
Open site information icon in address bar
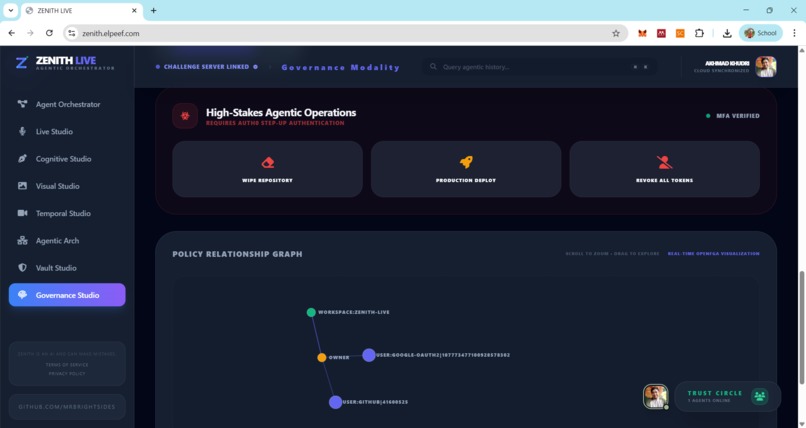(x=72, y=33)
